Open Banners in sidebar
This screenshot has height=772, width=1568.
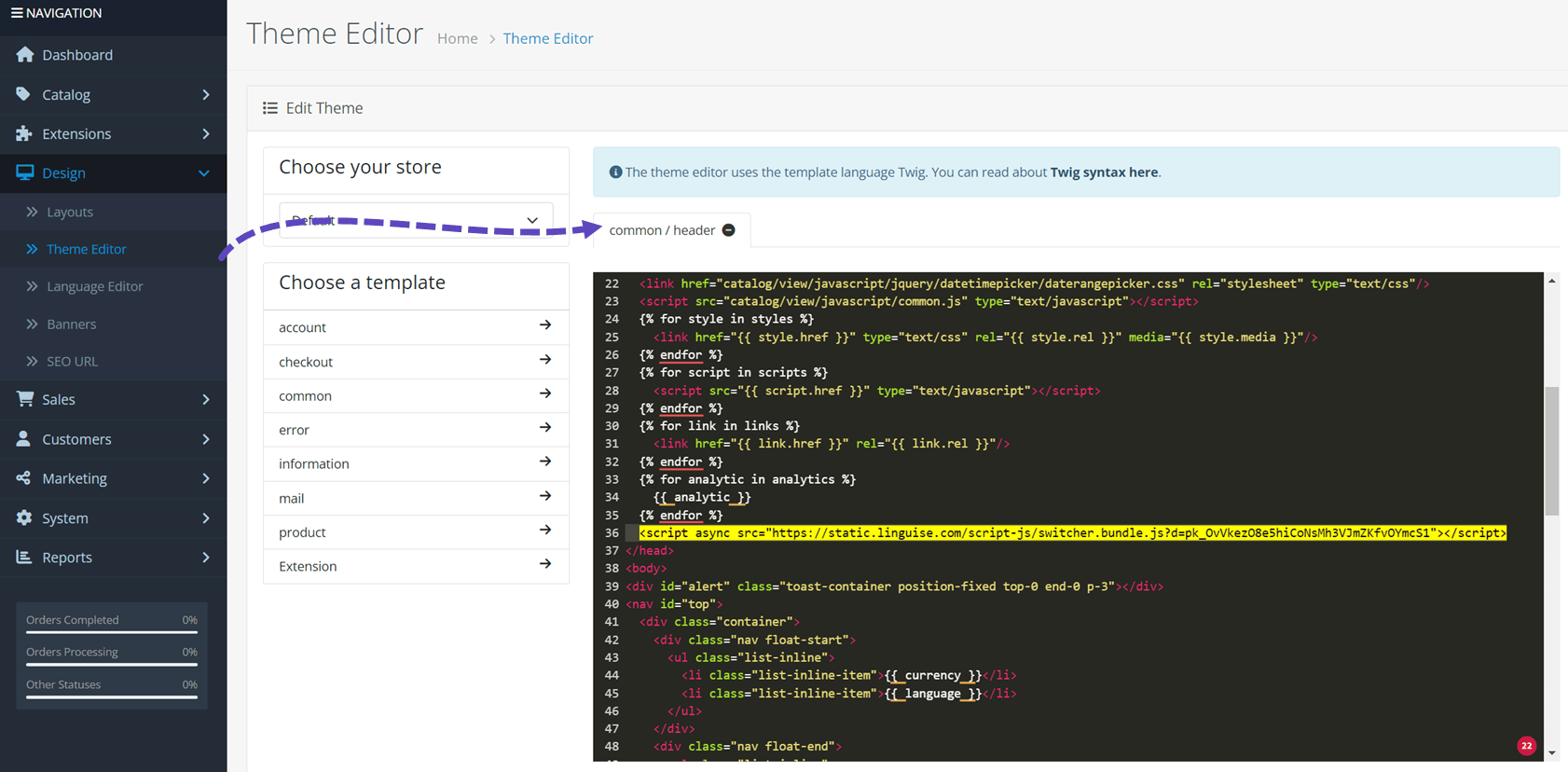[72, 324]
